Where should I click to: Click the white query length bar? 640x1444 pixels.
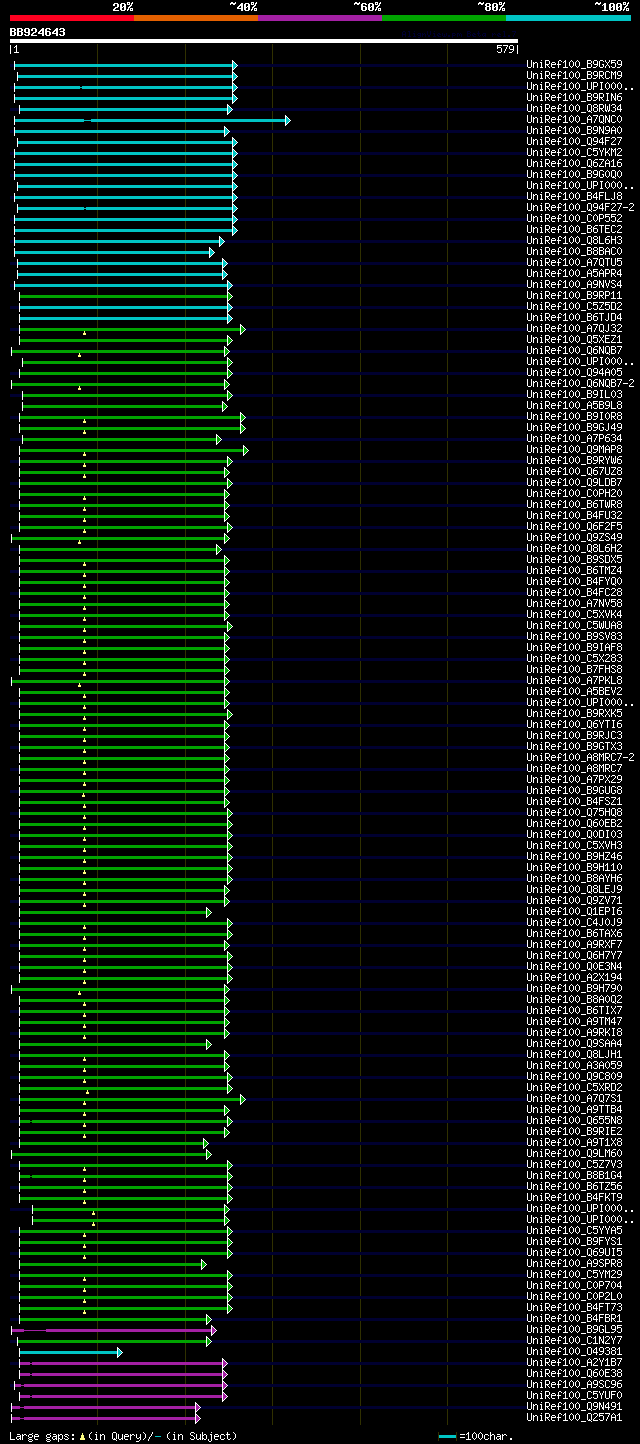coord(264,41)
